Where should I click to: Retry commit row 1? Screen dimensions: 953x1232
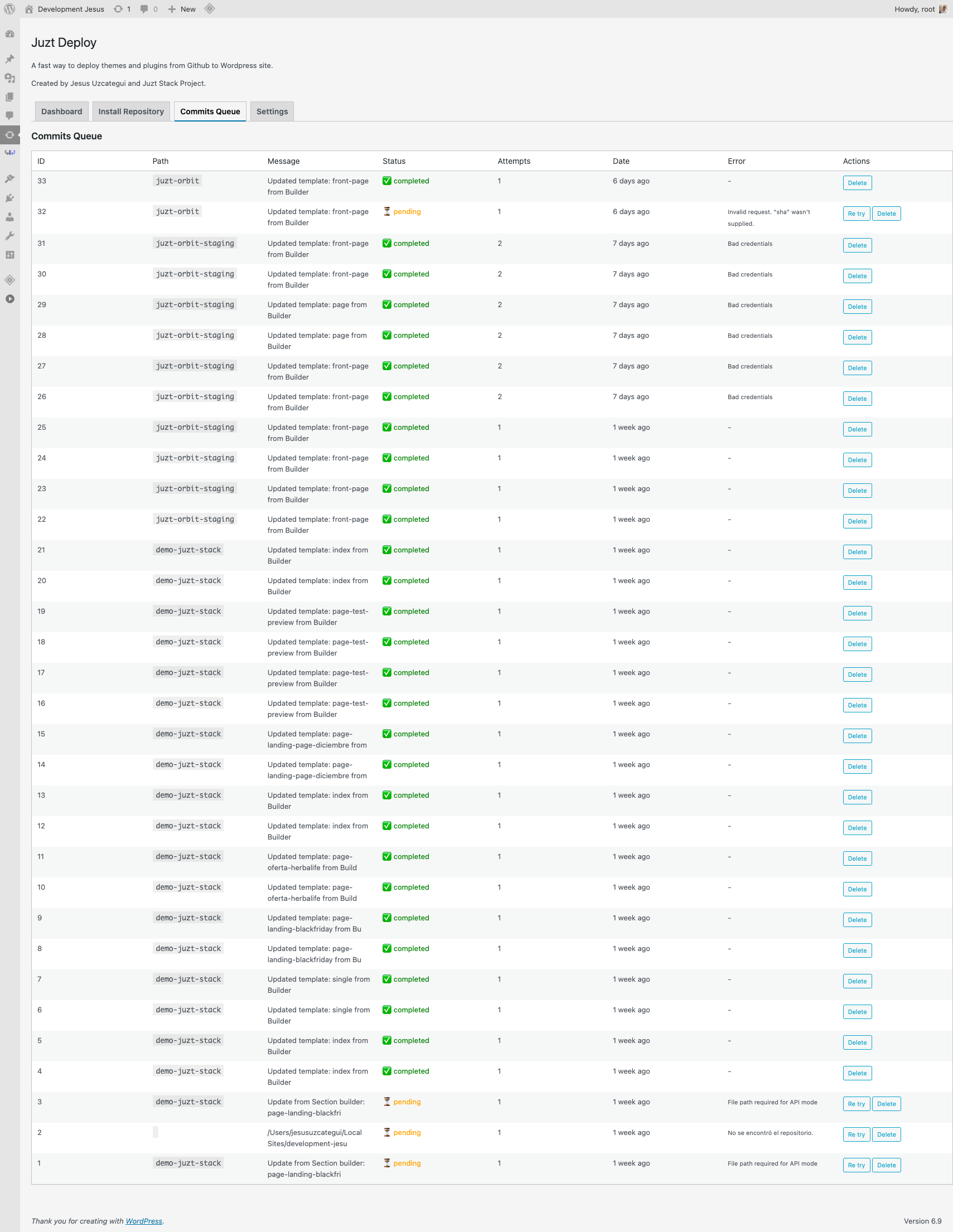(x=856, y=1165)
